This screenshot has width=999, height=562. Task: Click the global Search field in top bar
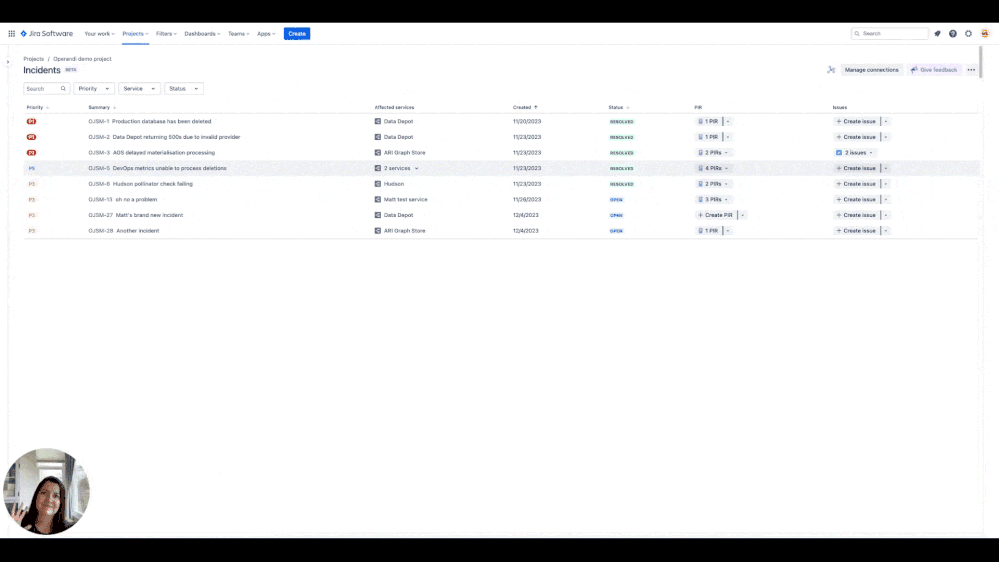click(x=889, y=34)
